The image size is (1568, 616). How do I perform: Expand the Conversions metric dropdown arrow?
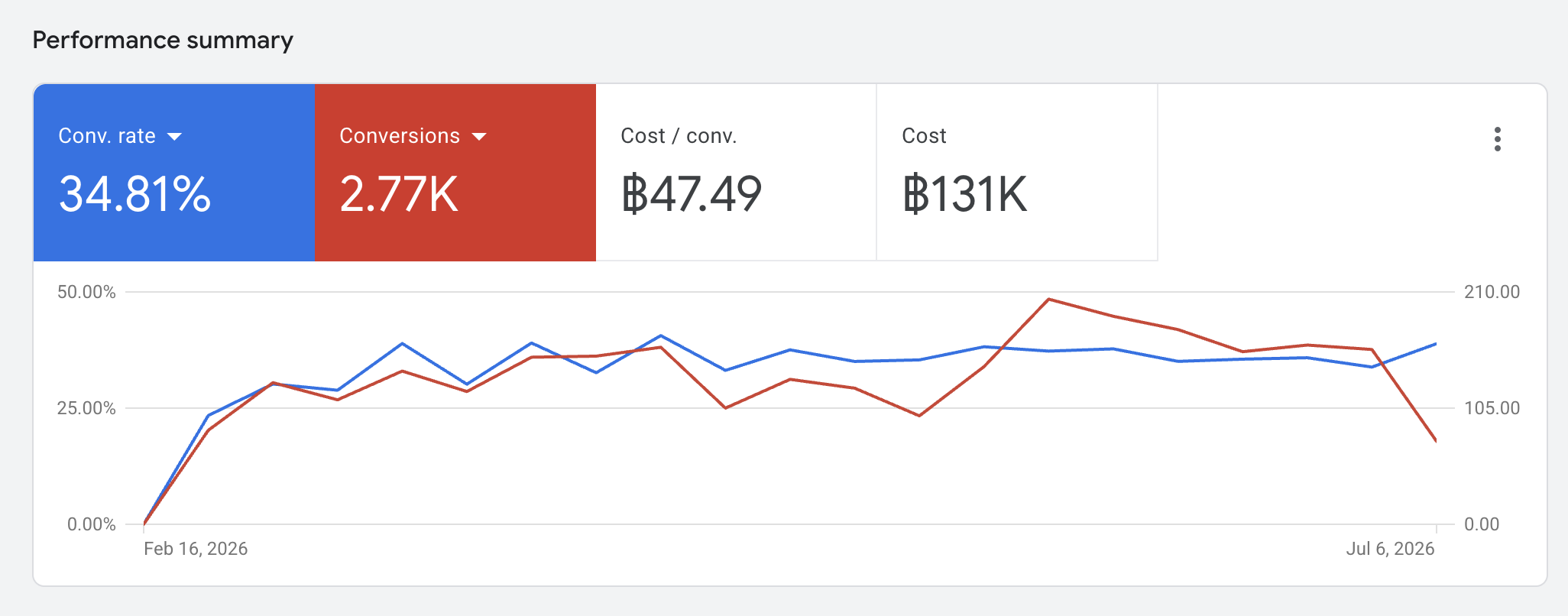479,137
